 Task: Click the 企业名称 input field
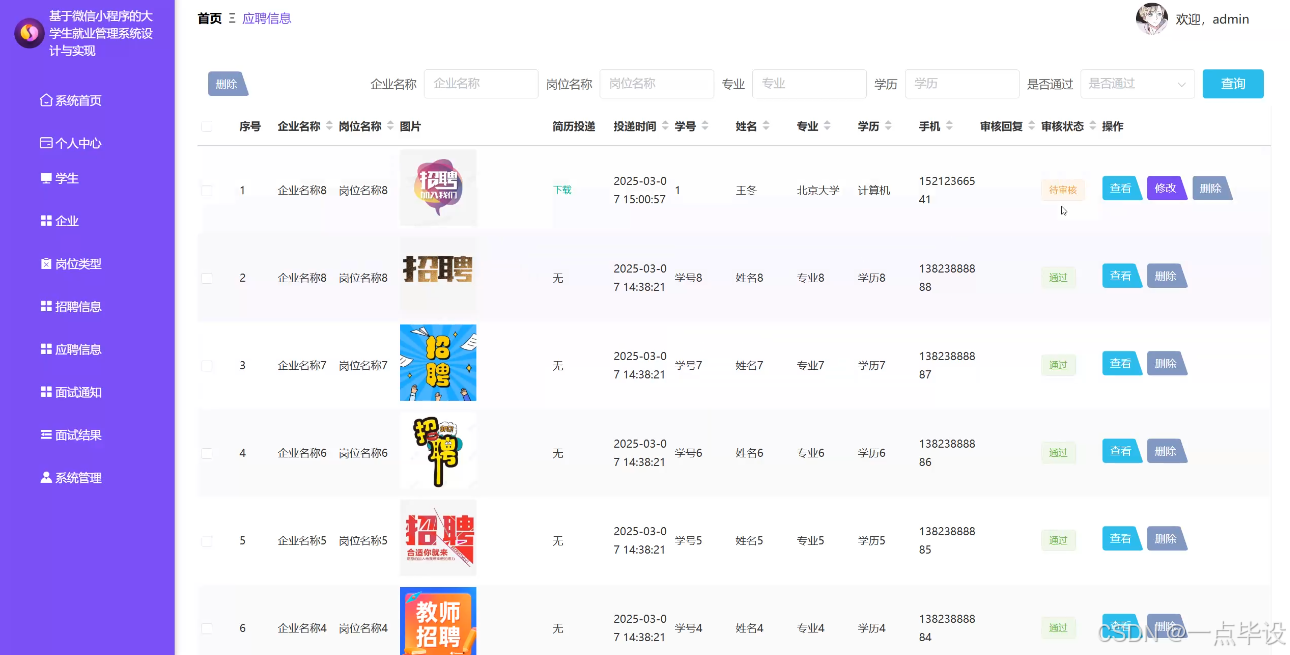tap(481, 84)
